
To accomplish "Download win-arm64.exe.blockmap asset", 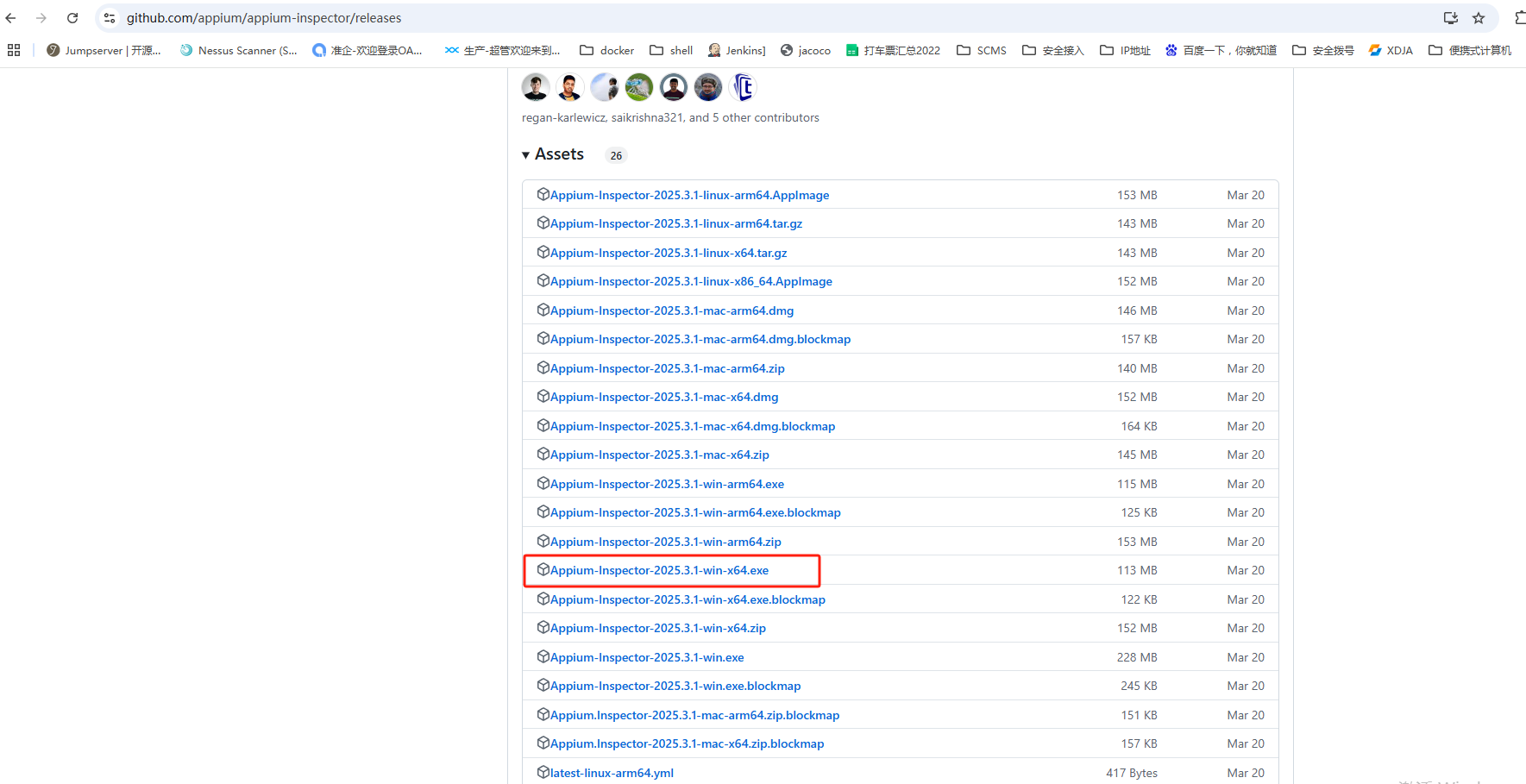I will [695, 512].
